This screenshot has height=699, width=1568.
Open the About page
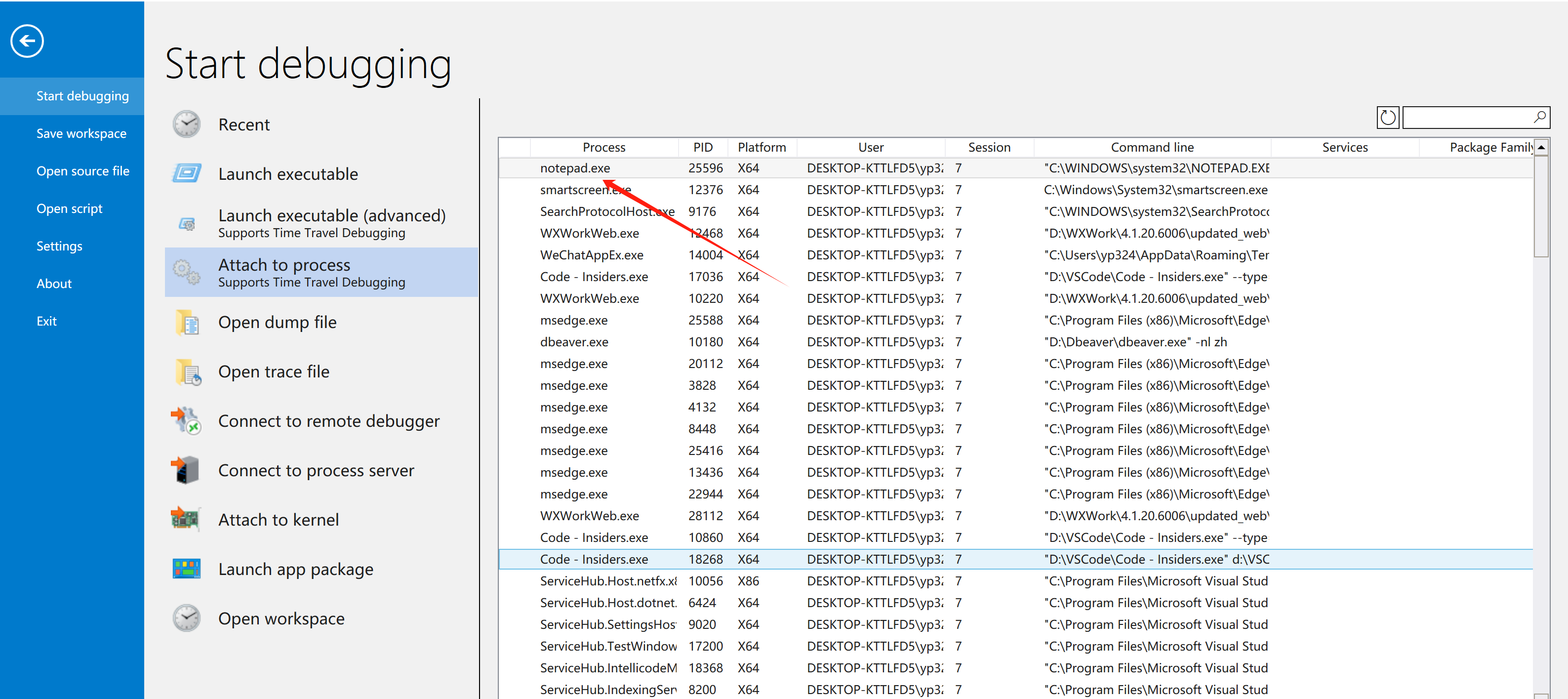tap(72, 284)
